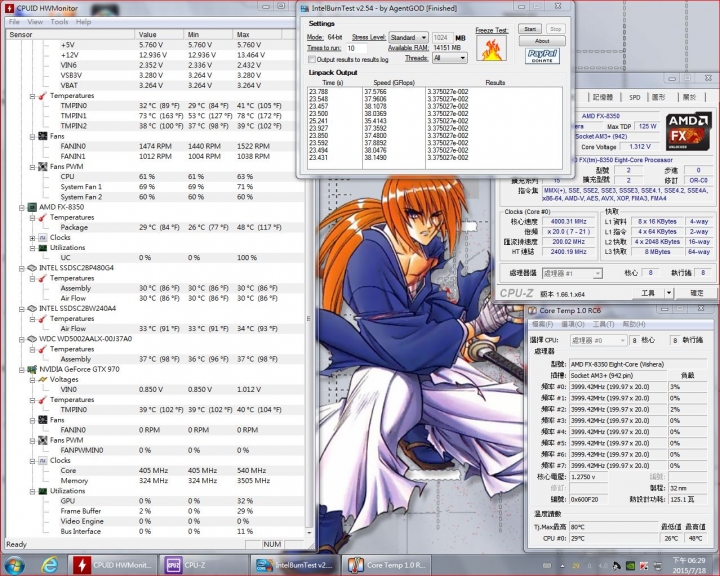Image resolution: width=720 pixels, height=576 pixels.
Task: Click the Times to run input field
Action: 356,48
